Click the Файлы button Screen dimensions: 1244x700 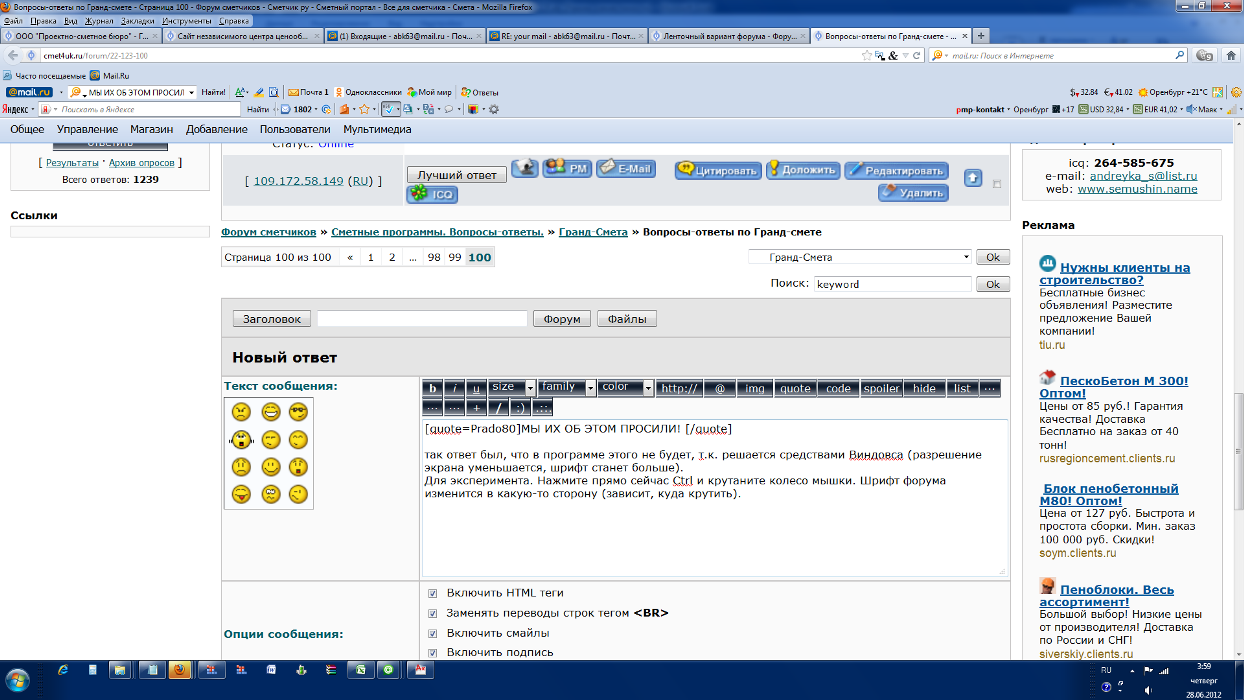627,319
